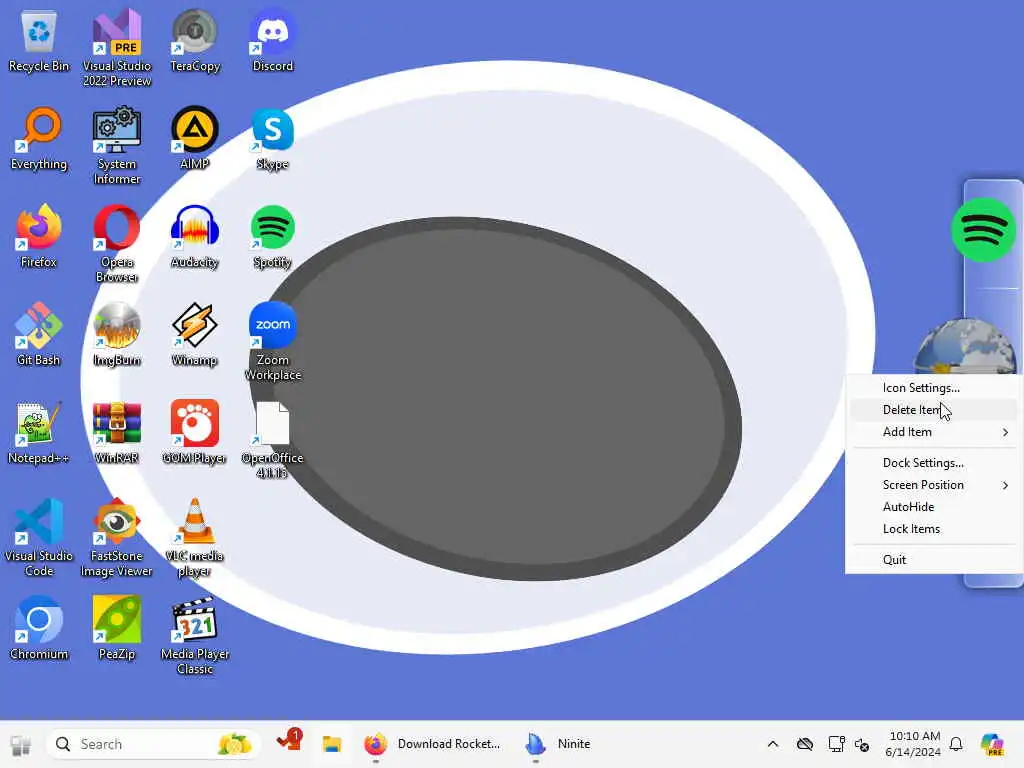Click the Everything search shortcut
1024x768 pixels.
pos(39,139)
